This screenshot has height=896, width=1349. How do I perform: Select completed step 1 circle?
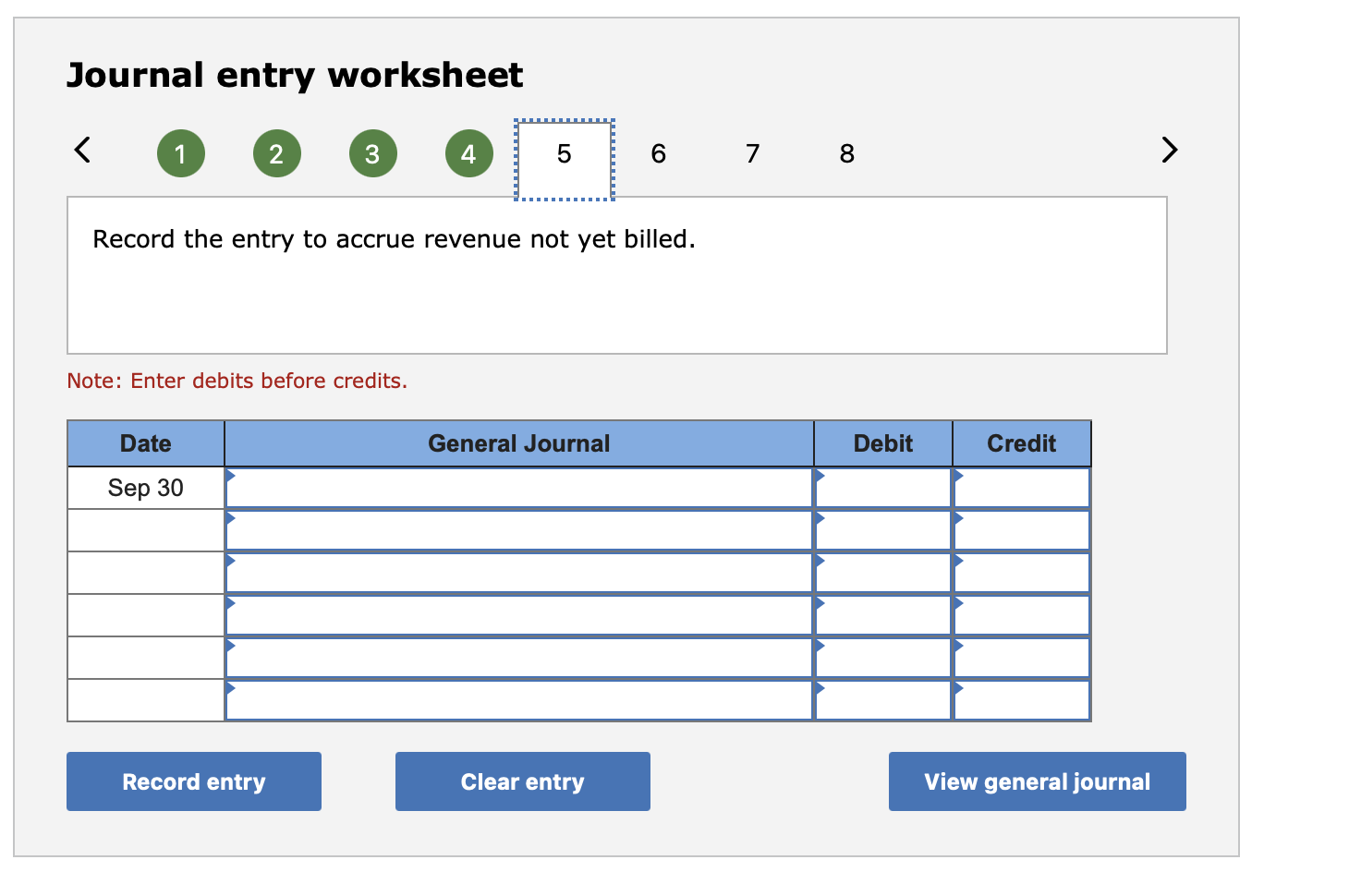[x=181, y=153]
